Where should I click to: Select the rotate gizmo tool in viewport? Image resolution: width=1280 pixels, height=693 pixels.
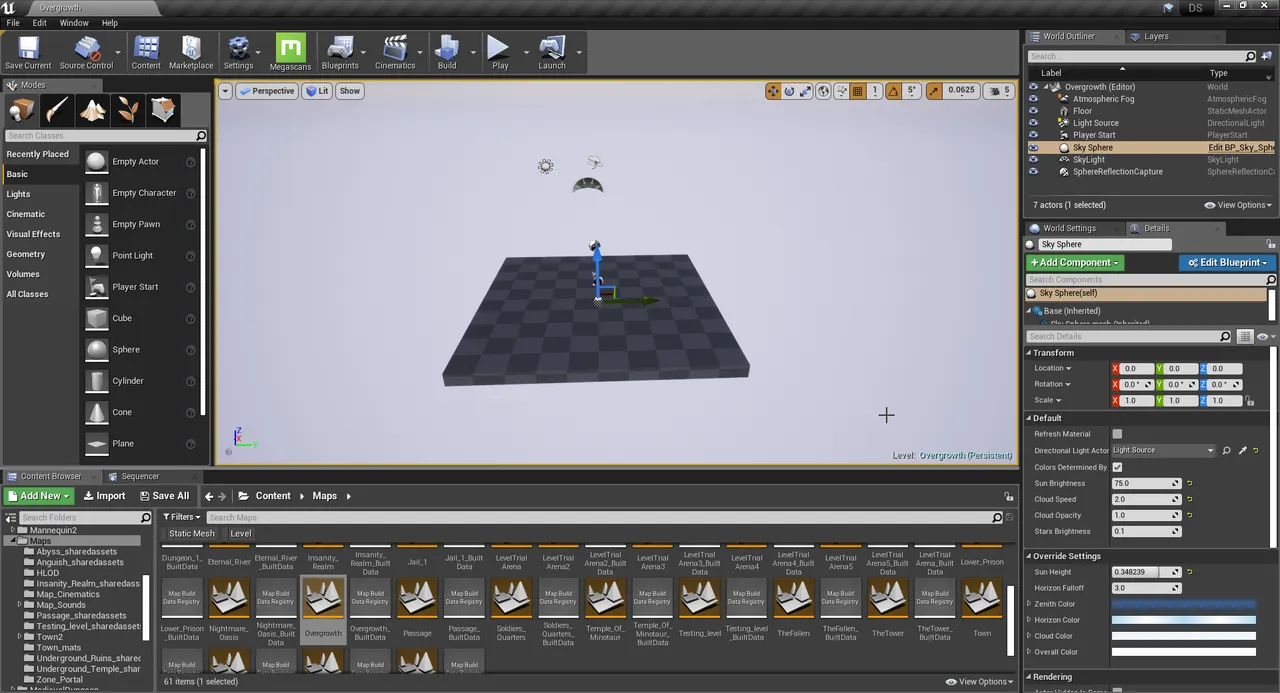click(x=790, y=91)
